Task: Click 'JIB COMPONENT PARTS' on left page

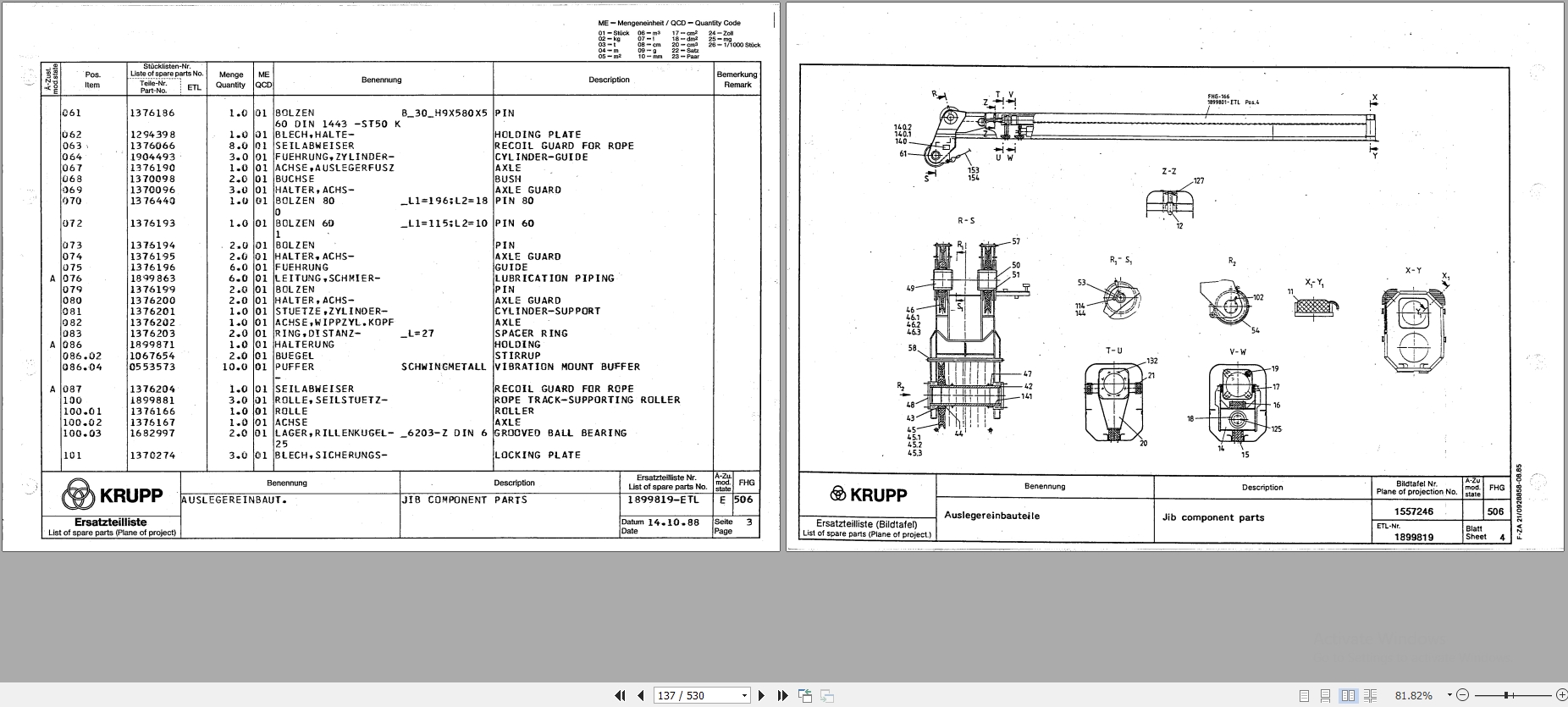Action: 465,500
